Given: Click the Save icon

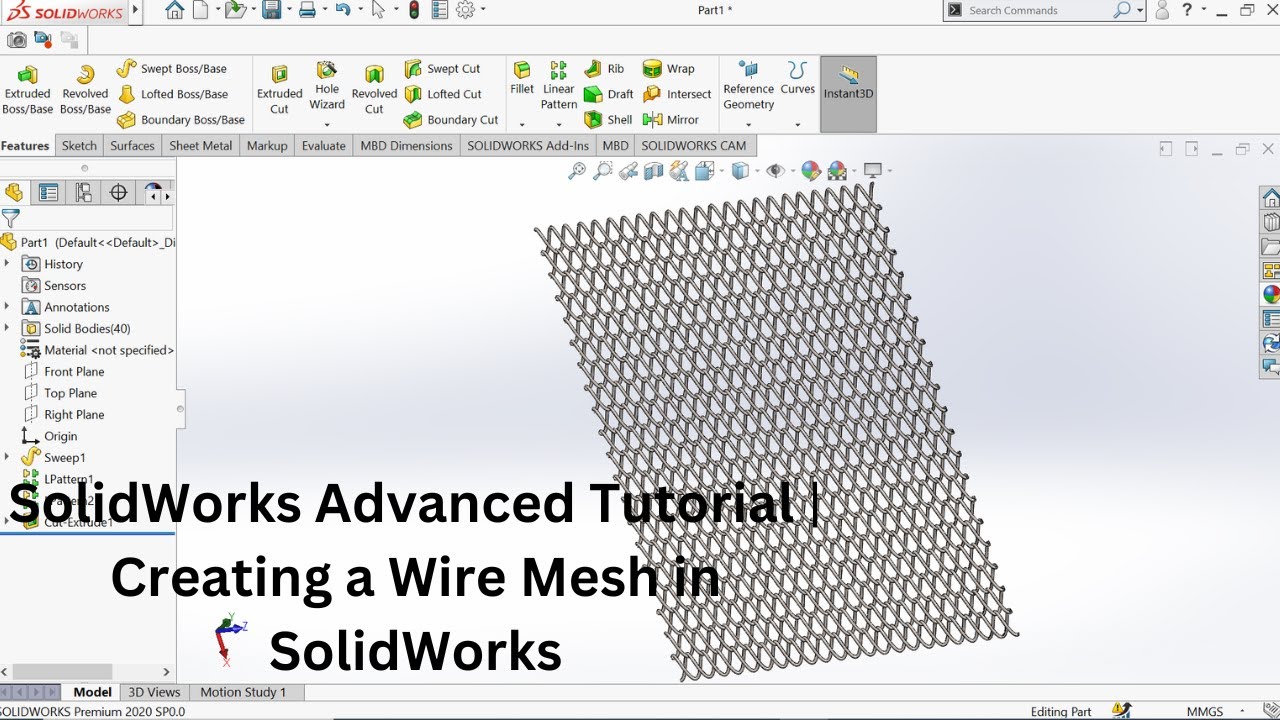Looking at the screenshot, I should (270, 10).
